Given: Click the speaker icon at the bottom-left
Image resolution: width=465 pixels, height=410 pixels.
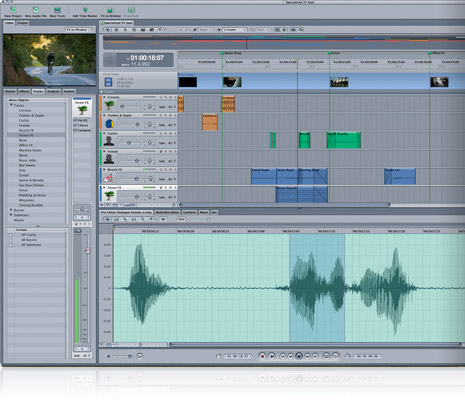Looking at the screenshot, I should click(x=108, y=356).
